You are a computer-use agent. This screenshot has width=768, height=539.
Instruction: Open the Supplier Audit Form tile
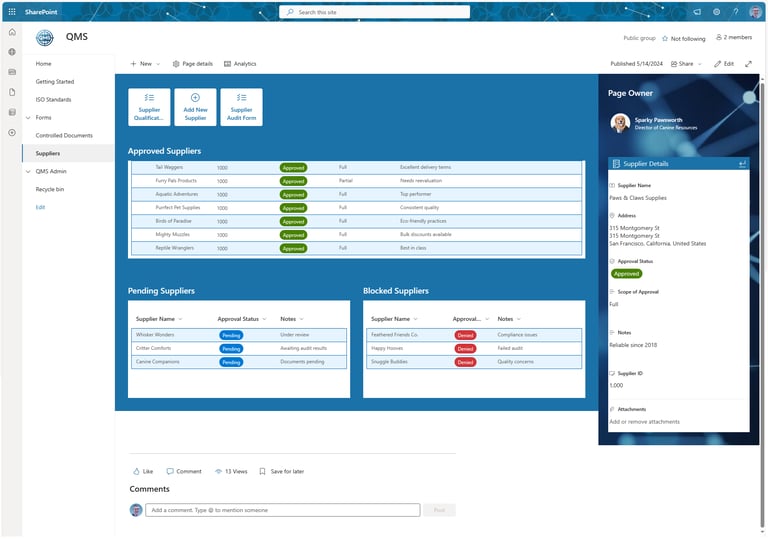(x=241, y=107)
